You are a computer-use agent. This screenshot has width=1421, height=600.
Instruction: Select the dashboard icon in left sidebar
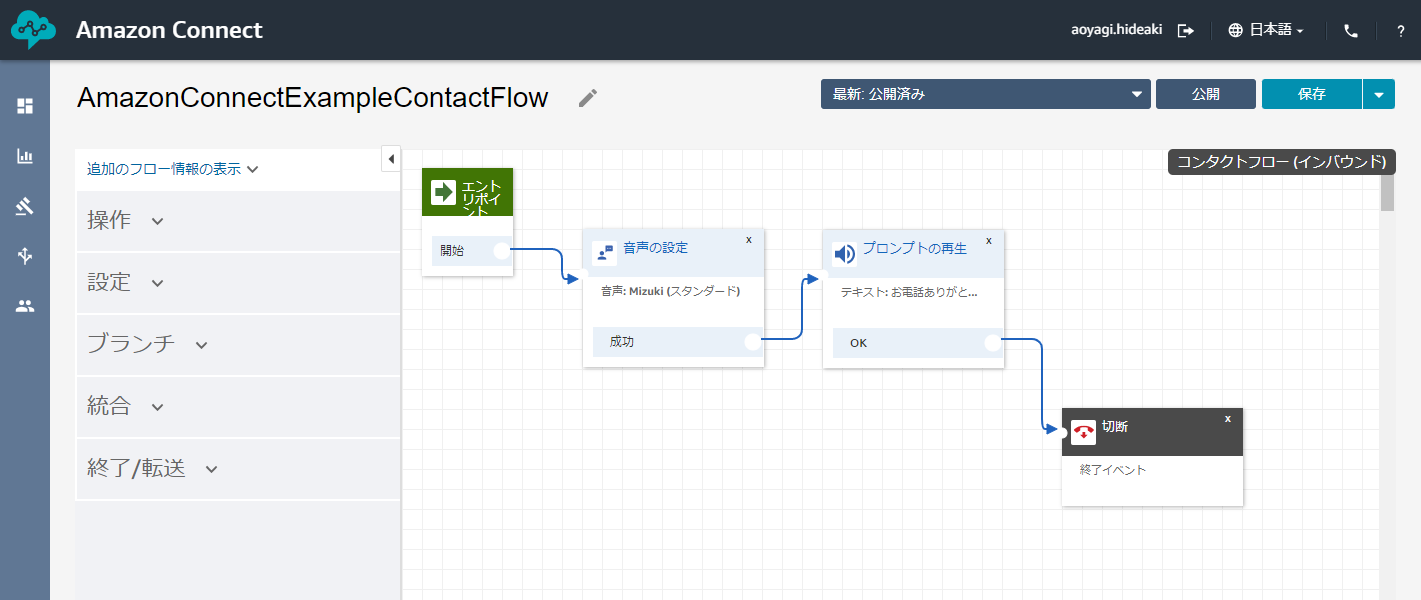tap(25, 106)
